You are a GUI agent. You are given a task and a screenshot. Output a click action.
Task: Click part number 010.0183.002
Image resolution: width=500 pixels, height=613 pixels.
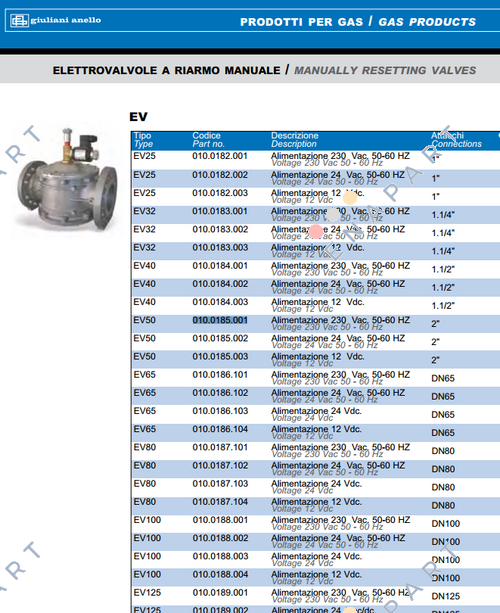point(220,229)
